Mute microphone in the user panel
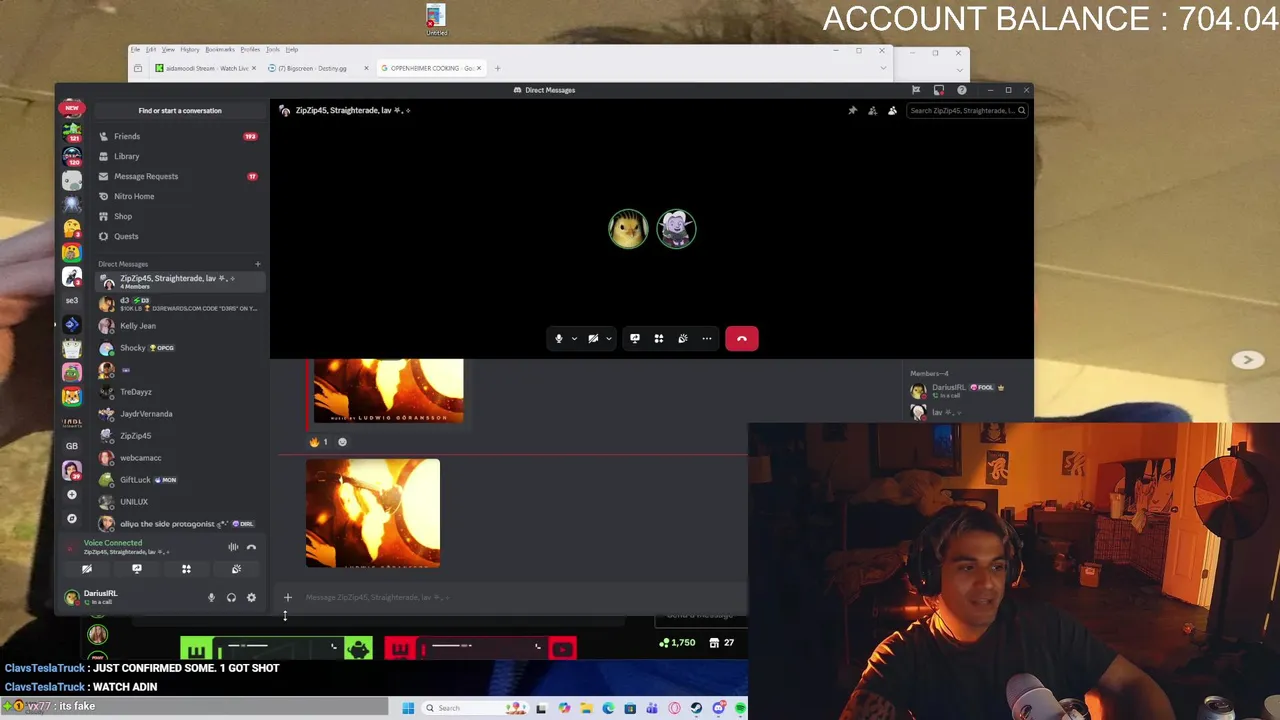Viewport: 1280px width, 720px height. [x=211, y=598]
